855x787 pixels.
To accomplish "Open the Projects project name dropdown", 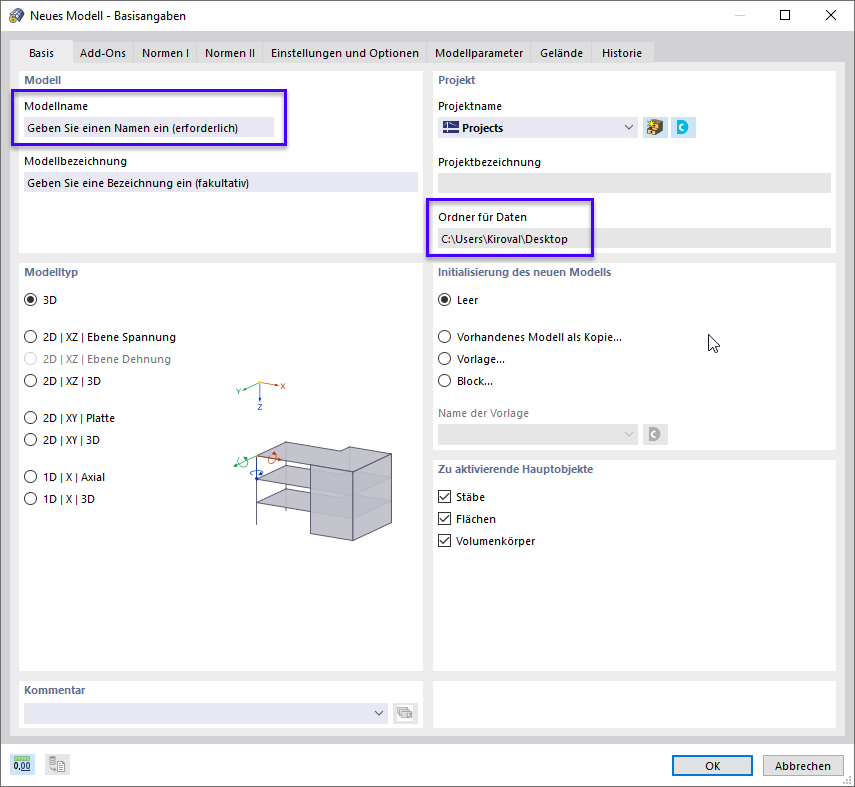I will pyautogui.click(x=629, y=127).
